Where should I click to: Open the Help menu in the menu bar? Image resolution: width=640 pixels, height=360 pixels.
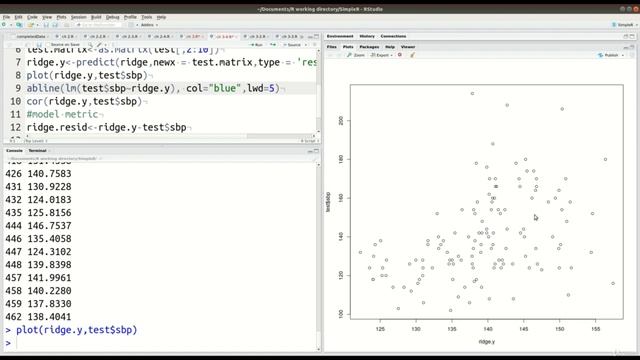[161, 17]
